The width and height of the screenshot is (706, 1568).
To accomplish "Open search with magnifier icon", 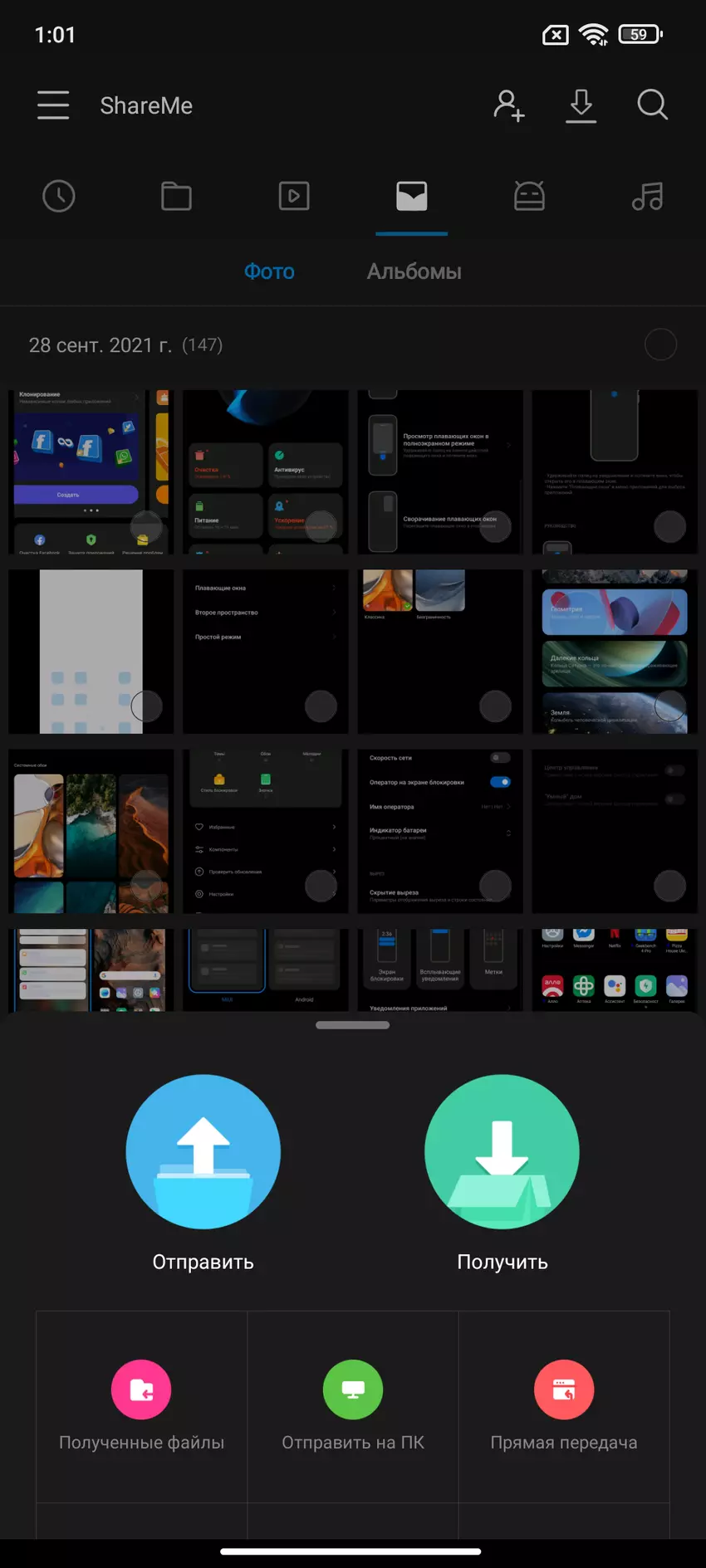I will [652, 105].
